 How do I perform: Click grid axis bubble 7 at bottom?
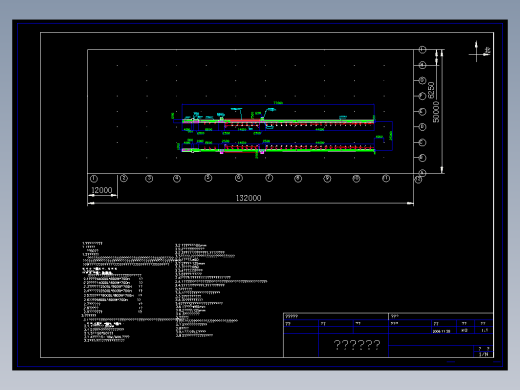pyautogui.click(x=269, y=178)
